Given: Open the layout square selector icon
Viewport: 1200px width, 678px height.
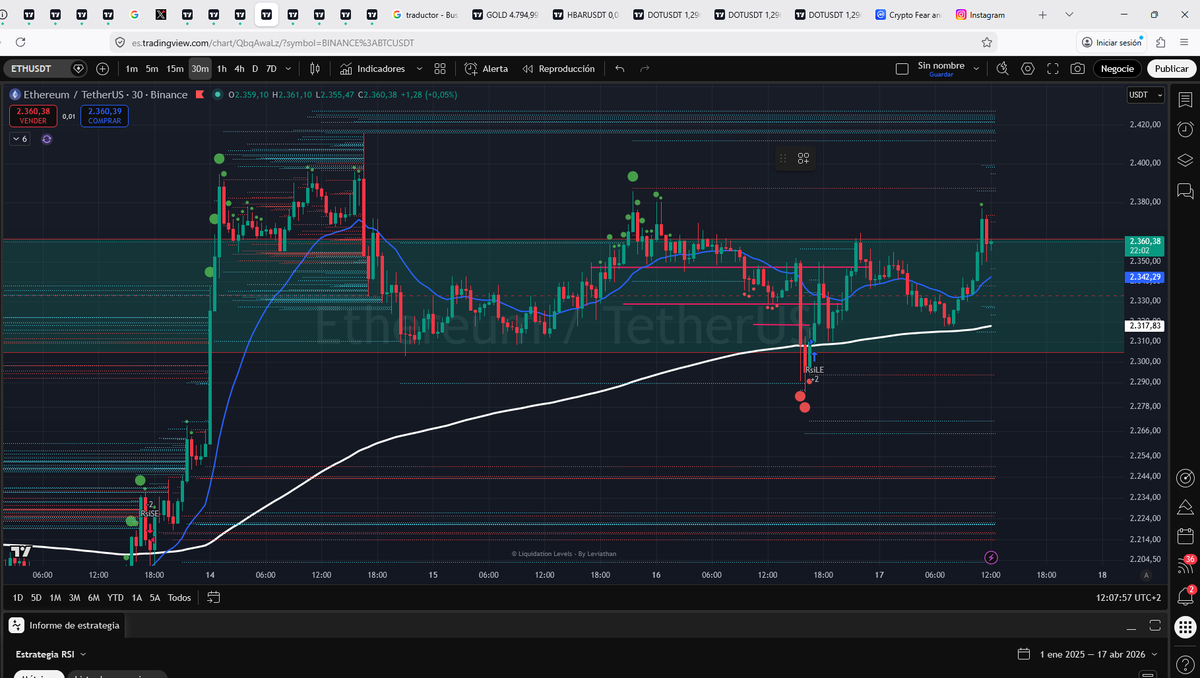Looking at the screenshot, I should coord(901,68).
